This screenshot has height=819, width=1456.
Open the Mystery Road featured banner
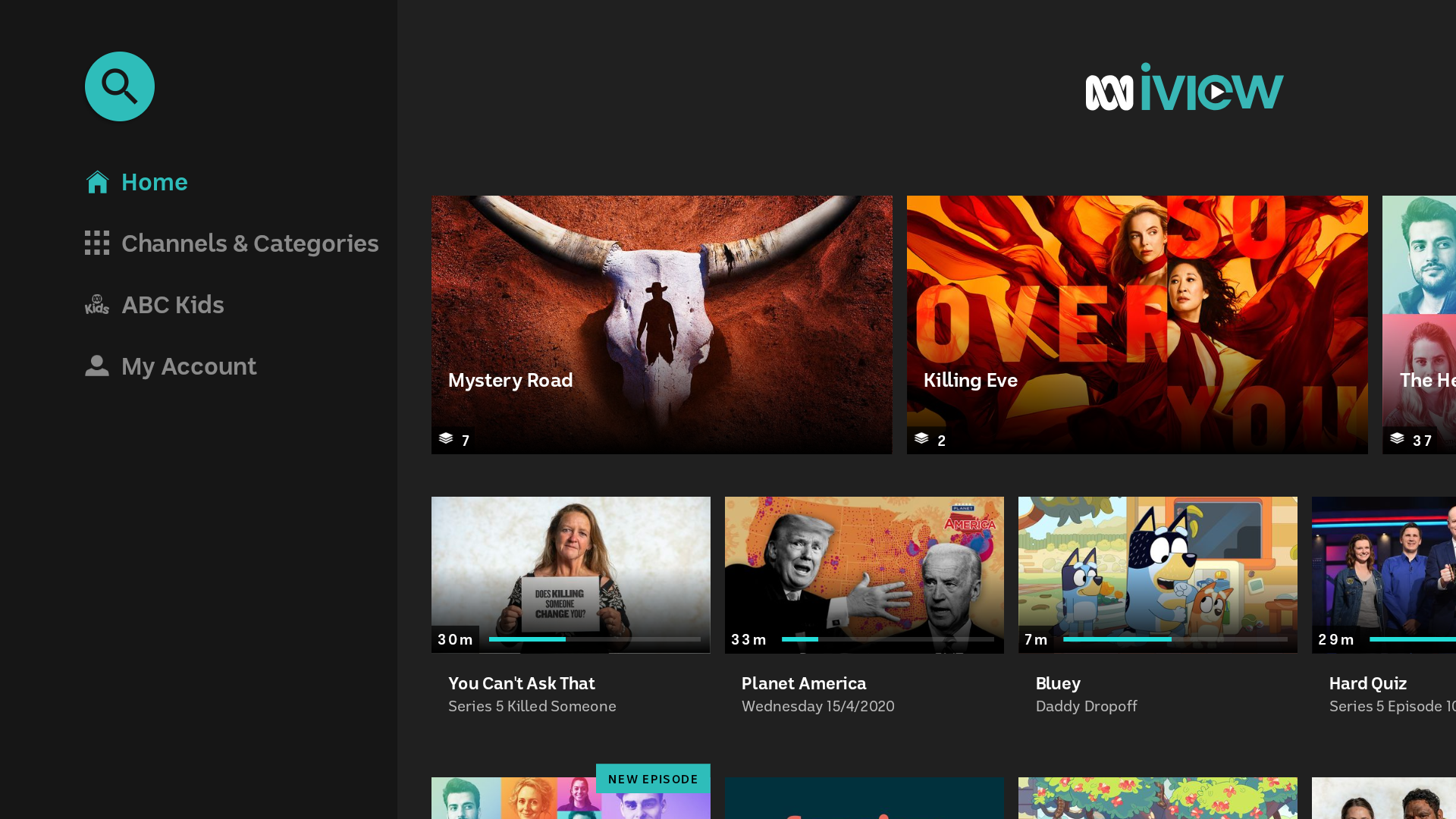[661, 324]
